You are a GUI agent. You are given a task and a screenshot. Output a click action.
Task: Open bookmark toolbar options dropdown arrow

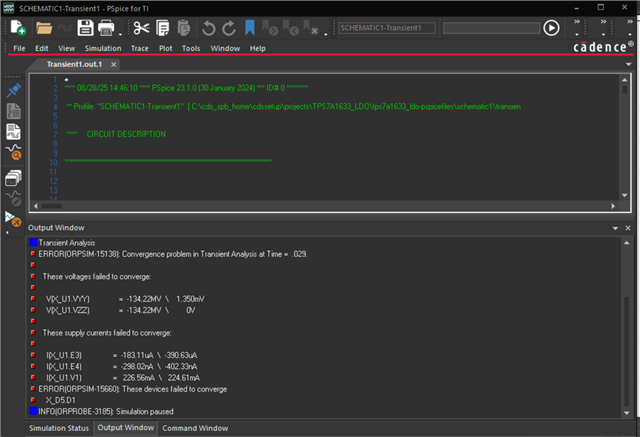click(326, 34)
